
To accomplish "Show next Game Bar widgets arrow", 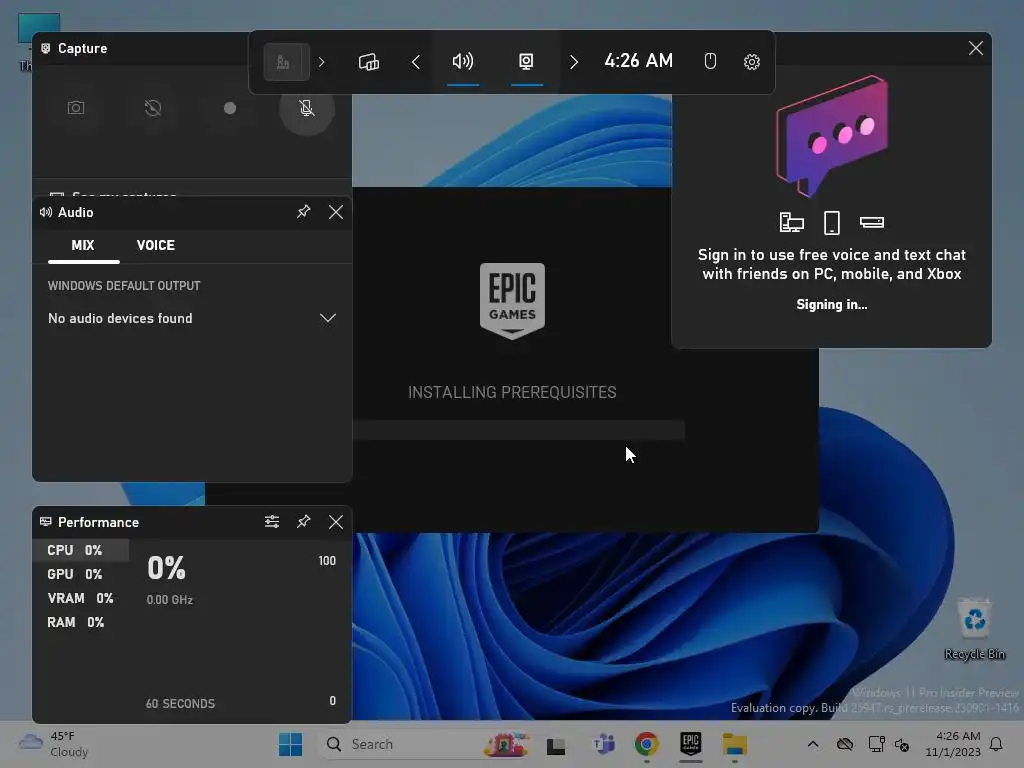I will pos(573,62).
